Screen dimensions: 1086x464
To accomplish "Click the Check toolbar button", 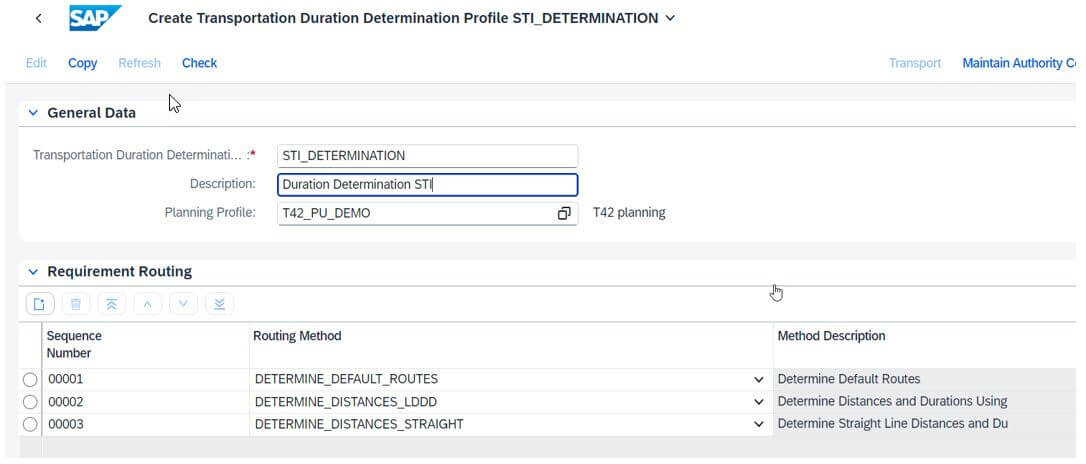I will [x=199, y=63].
